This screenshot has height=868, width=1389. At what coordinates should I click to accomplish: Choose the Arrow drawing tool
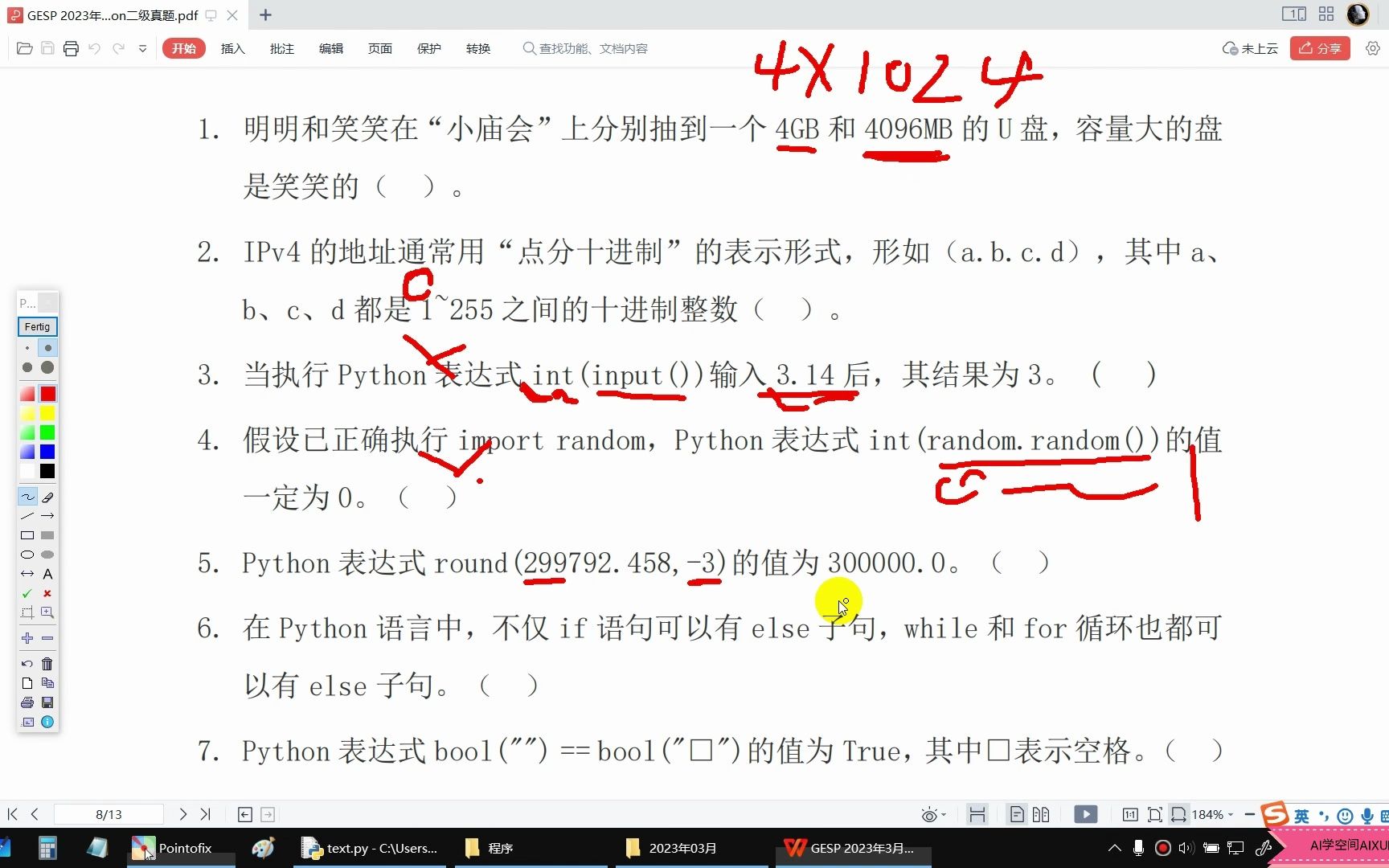[x=47, y=515]
